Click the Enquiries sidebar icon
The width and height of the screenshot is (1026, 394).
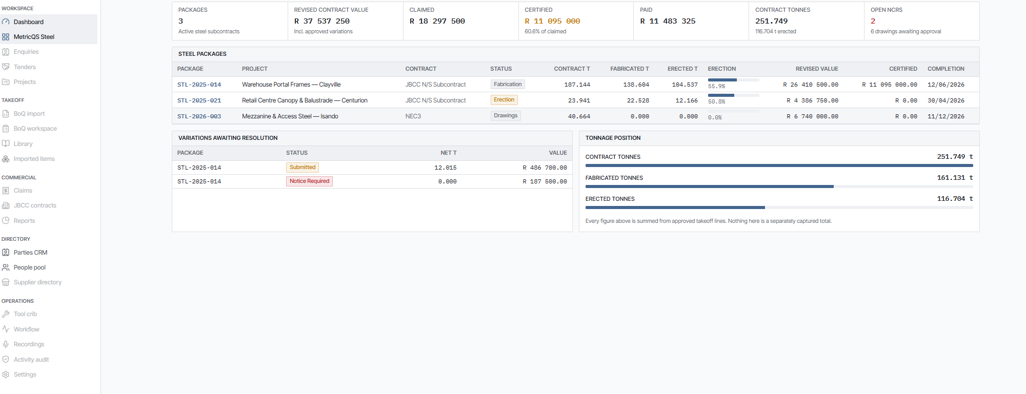click(6, 52)
